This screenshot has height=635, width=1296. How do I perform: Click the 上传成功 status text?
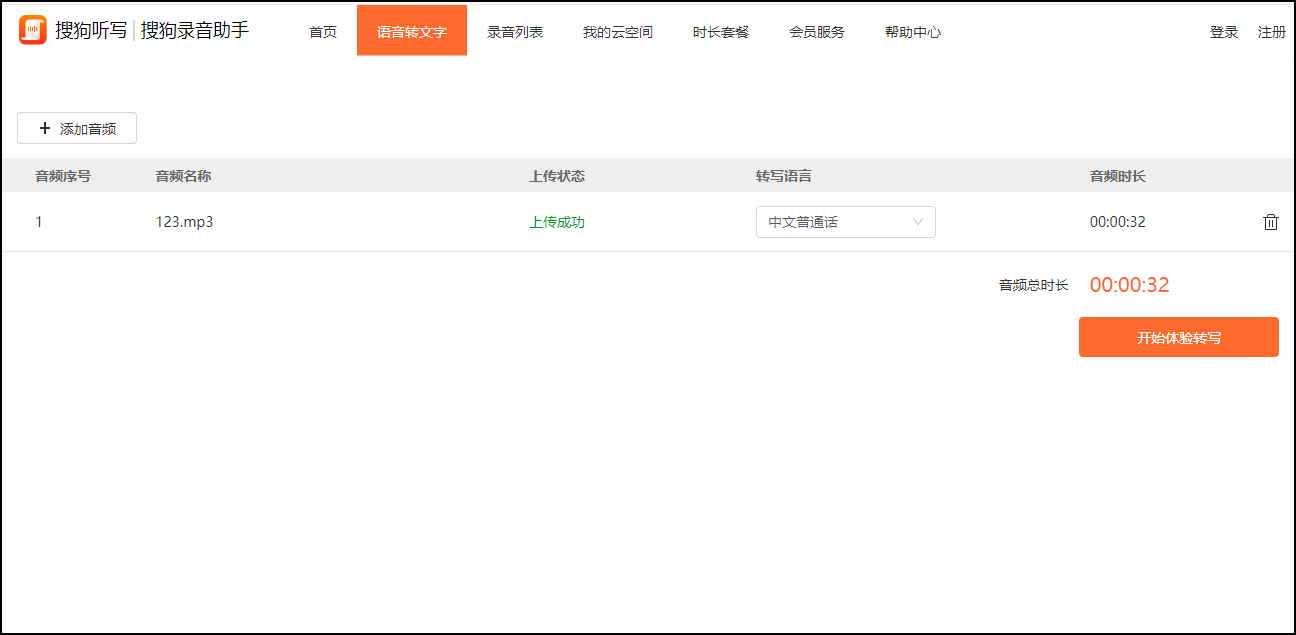tap(557, 222)
